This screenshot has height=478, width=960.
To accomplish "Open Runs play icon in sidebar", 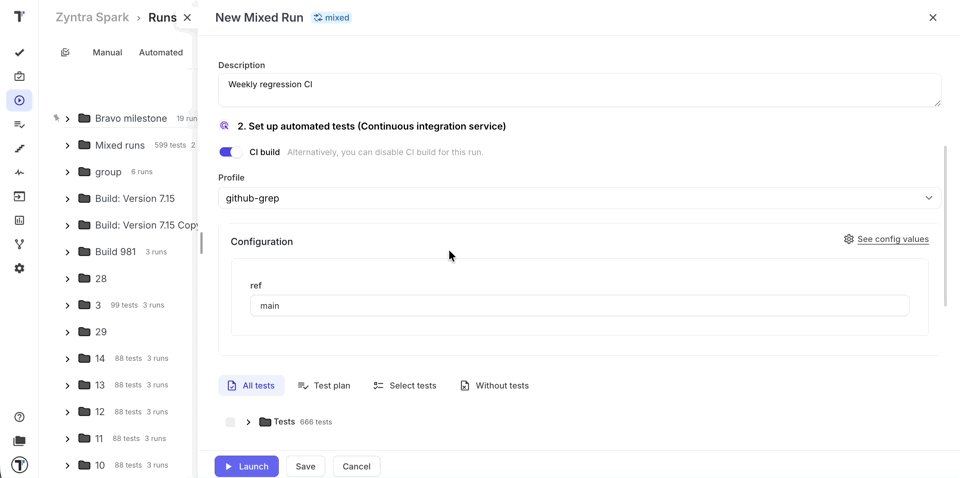I will (19, 100).
